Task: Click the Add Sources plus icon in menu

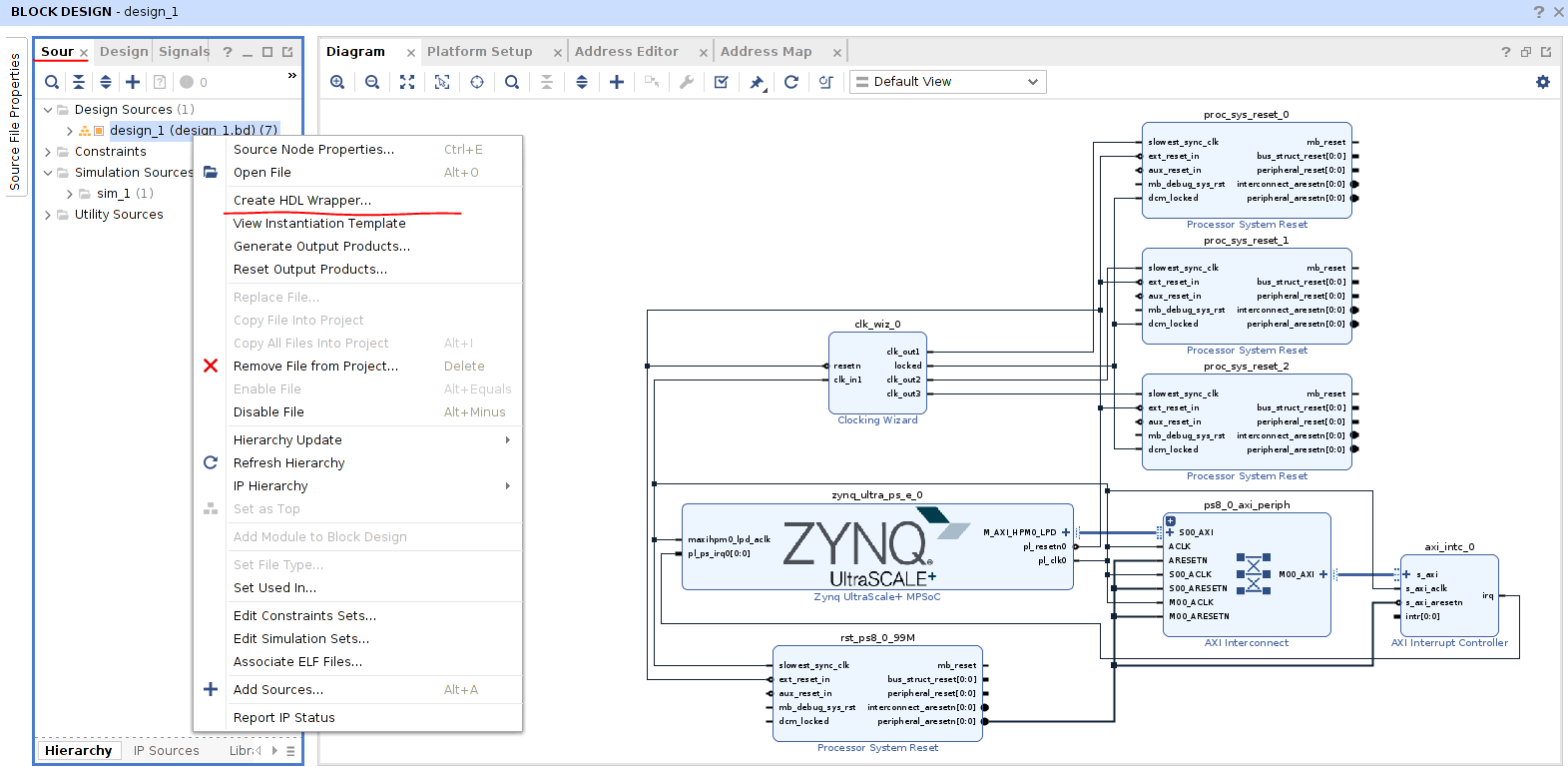Action: click(x=211, y=690)
